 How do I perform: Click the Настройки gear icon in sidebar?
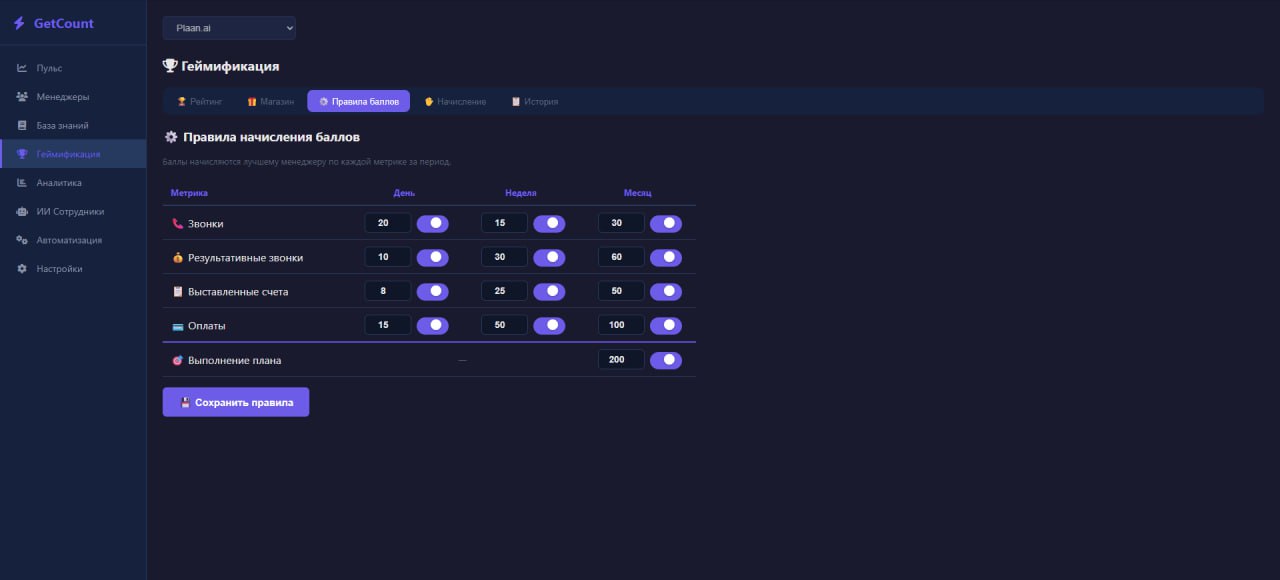pos(22,269)
